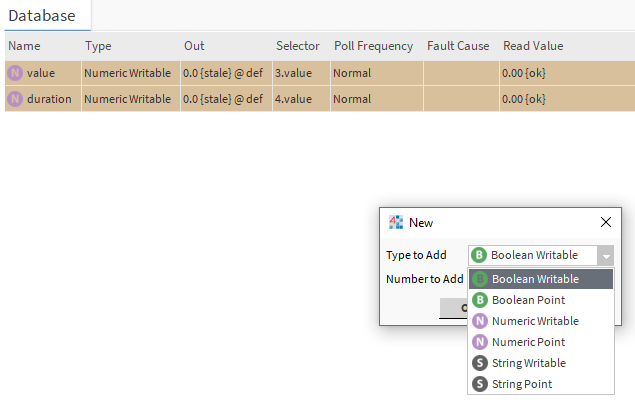Click Boolean Point's green B icon

point(480,300)
